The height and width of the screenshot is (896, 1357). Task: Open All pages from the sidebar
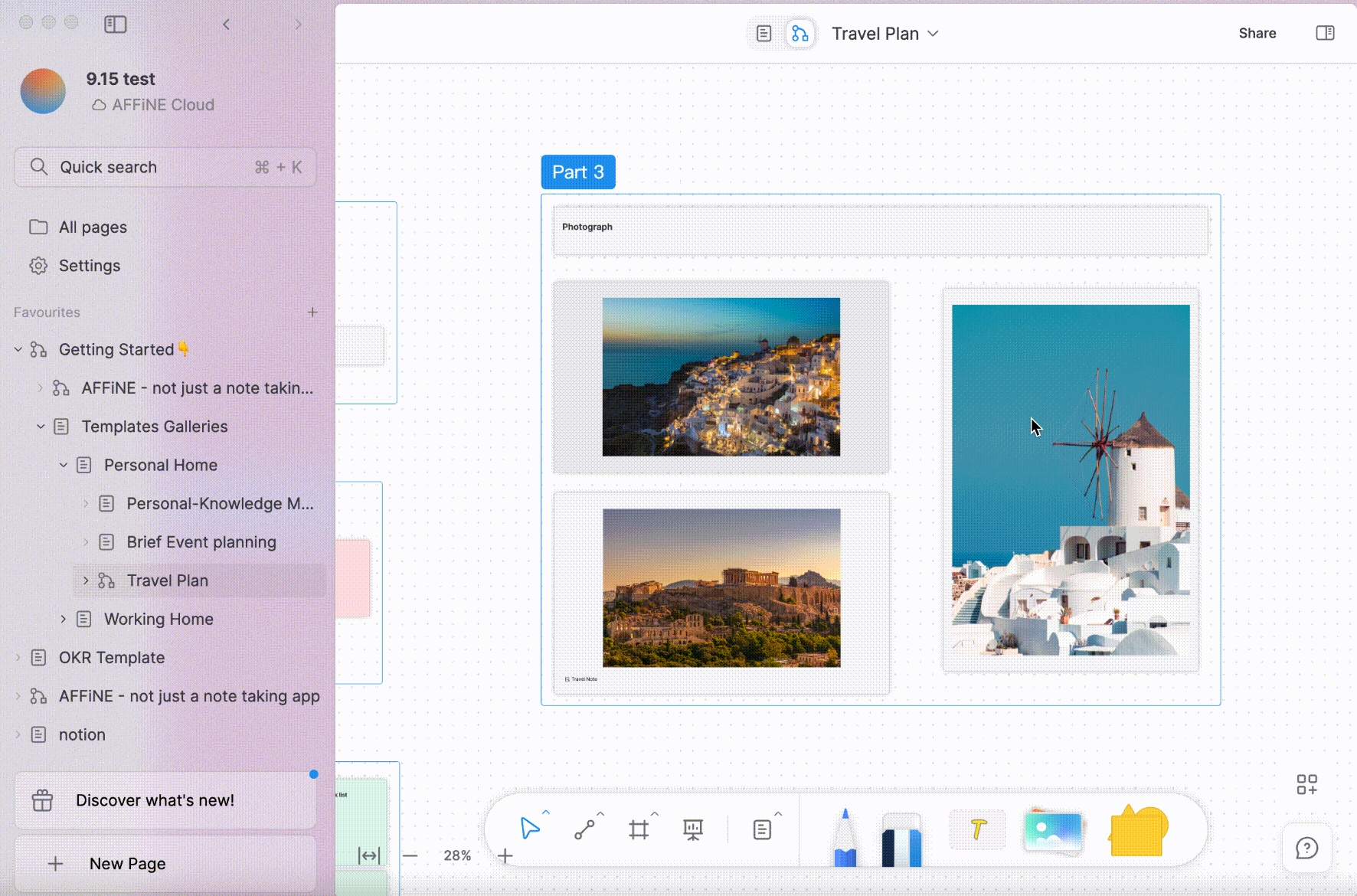93,227
